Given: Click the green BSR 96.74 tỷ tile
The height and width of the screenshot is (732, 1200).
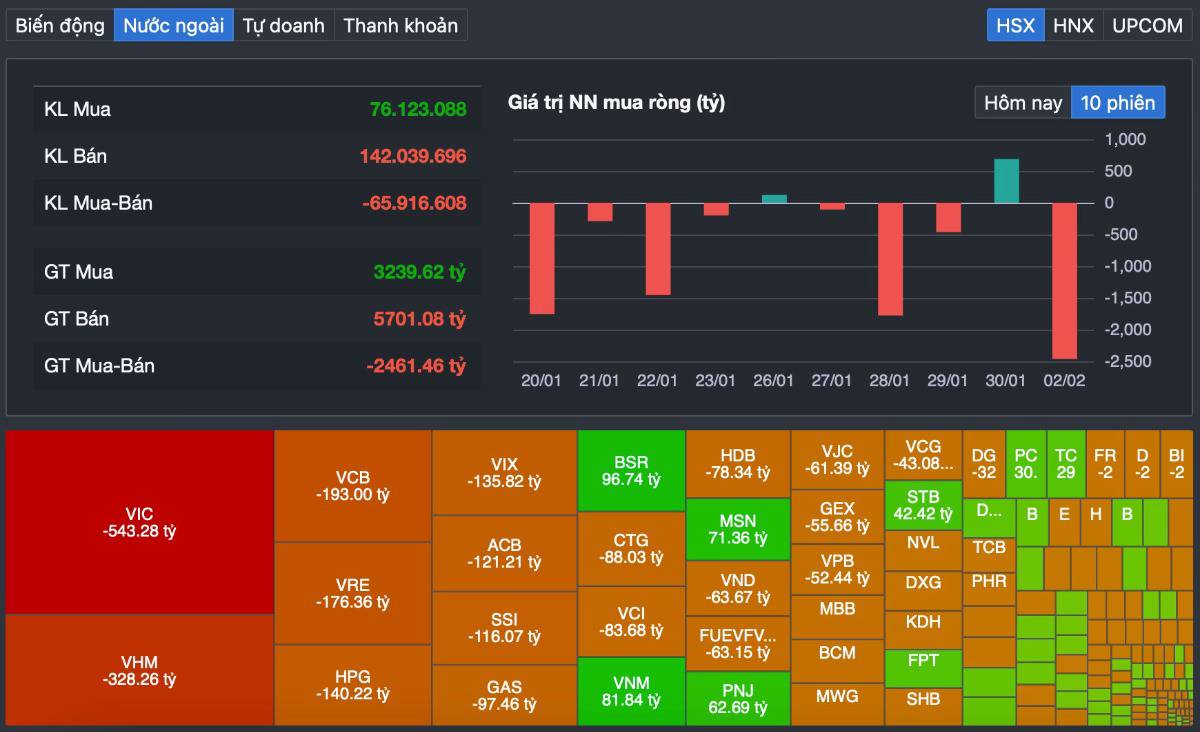Looking at the screenshot, I should [631, 471].
